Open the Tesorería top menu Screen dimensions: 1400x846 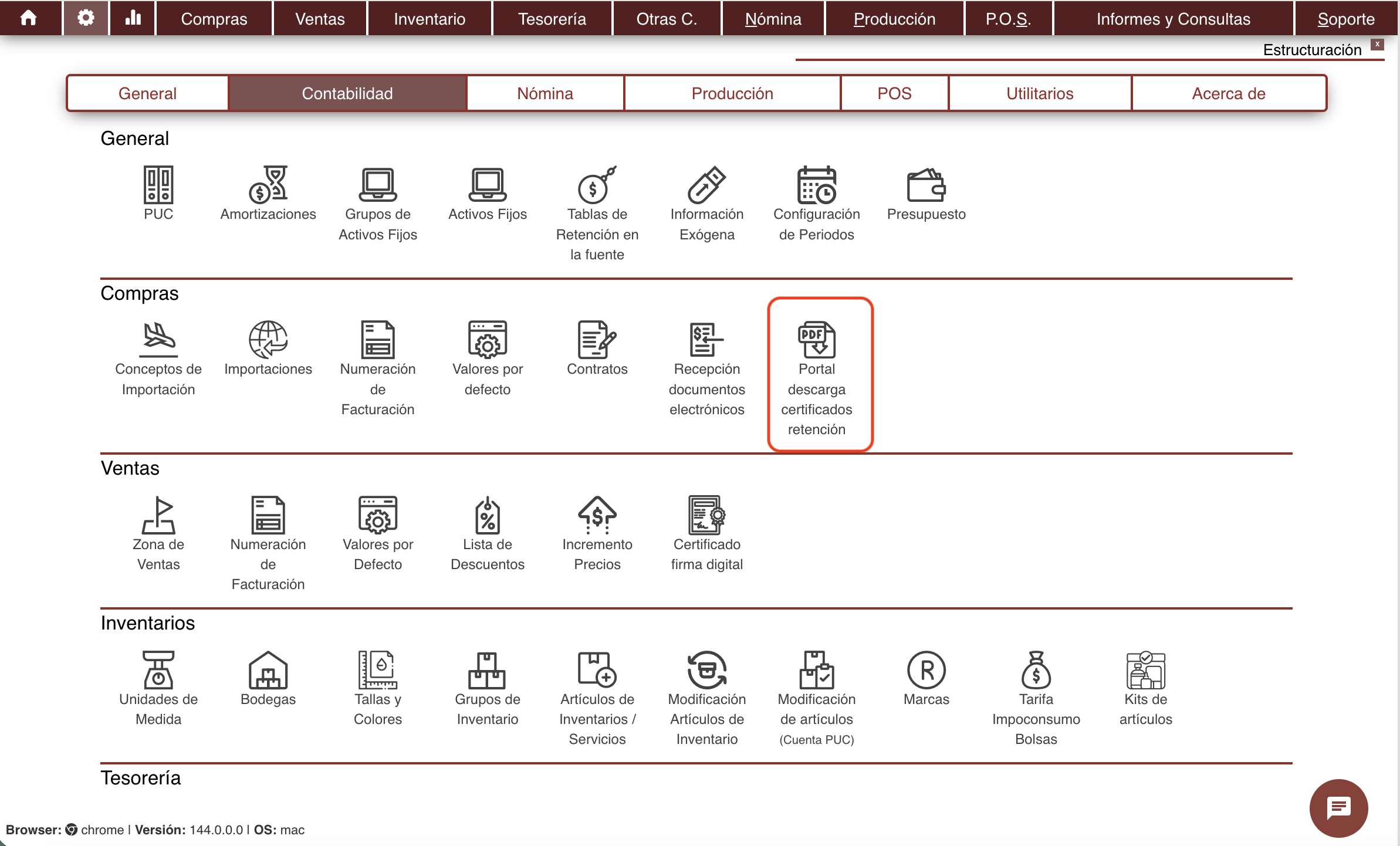click(x=552, y=19)
